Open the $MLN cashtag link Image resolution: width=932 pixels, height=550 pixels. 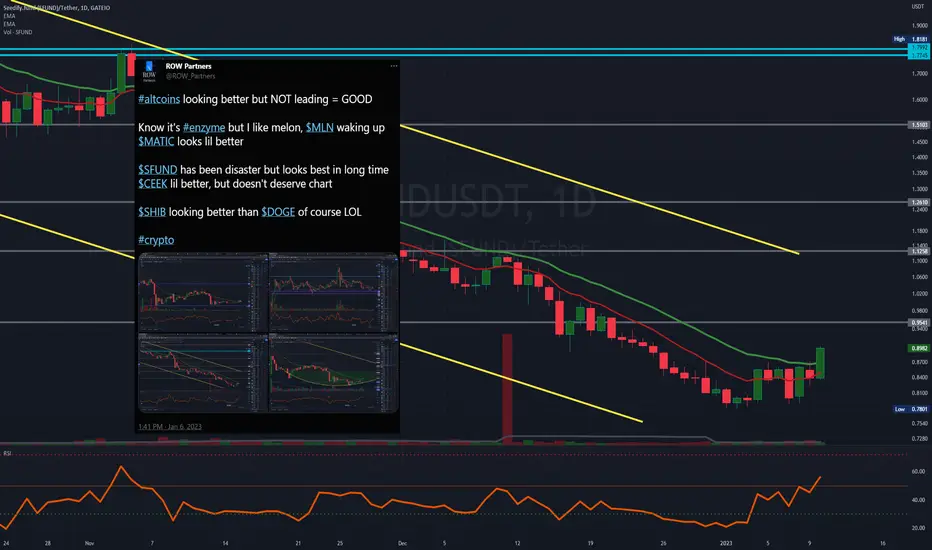[320, 128]
